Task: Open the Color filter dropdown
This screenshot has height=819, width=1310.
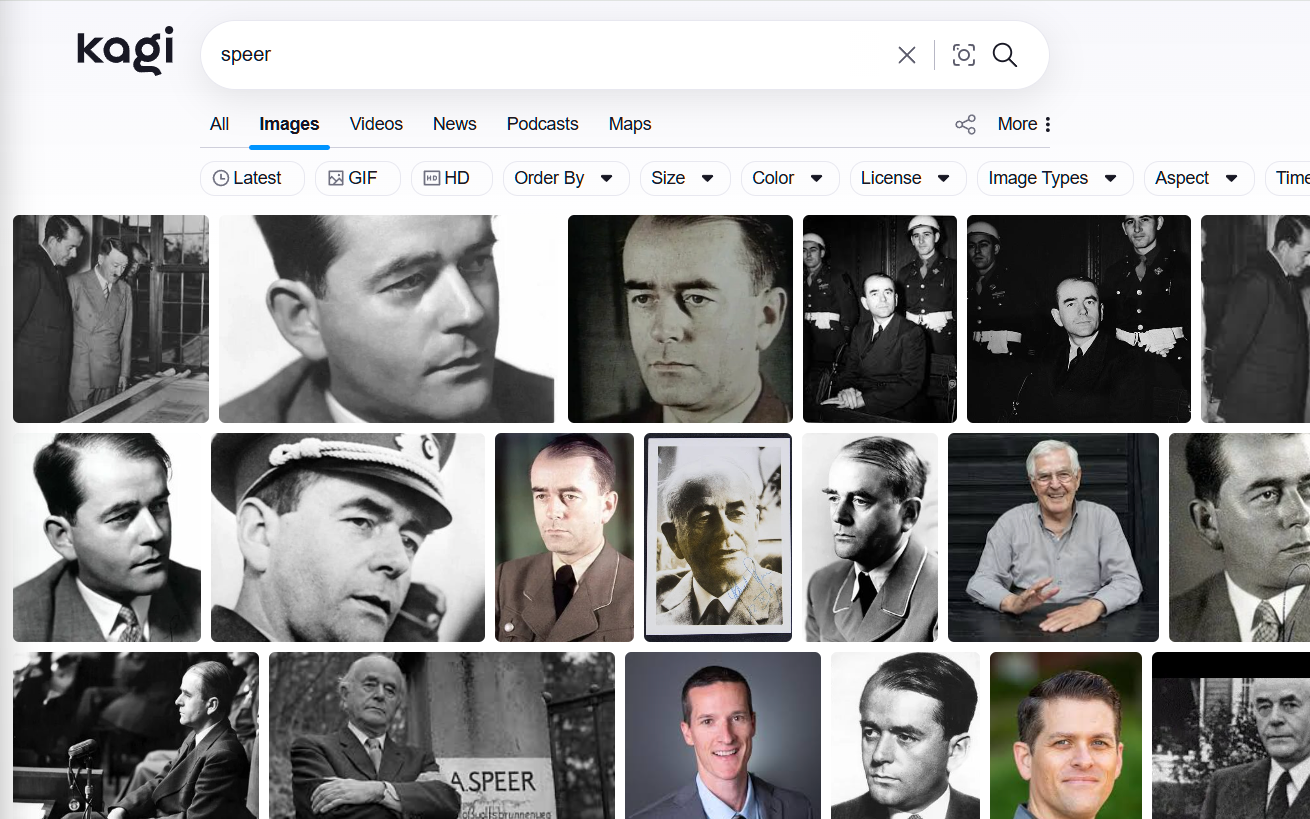Action: click(788, 178)
